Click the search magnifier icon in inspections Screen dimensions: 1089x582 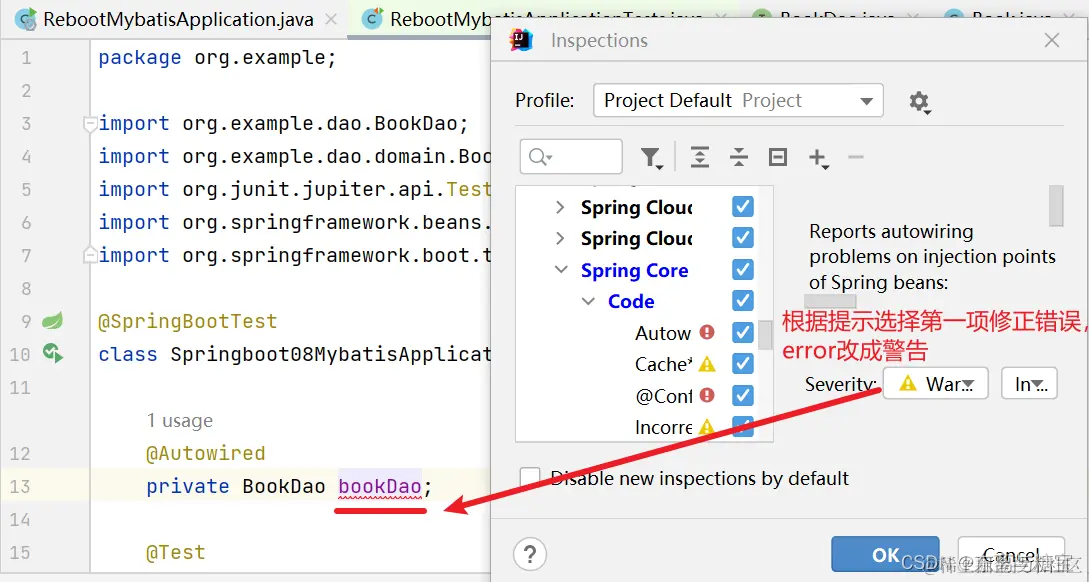[540, 157]
